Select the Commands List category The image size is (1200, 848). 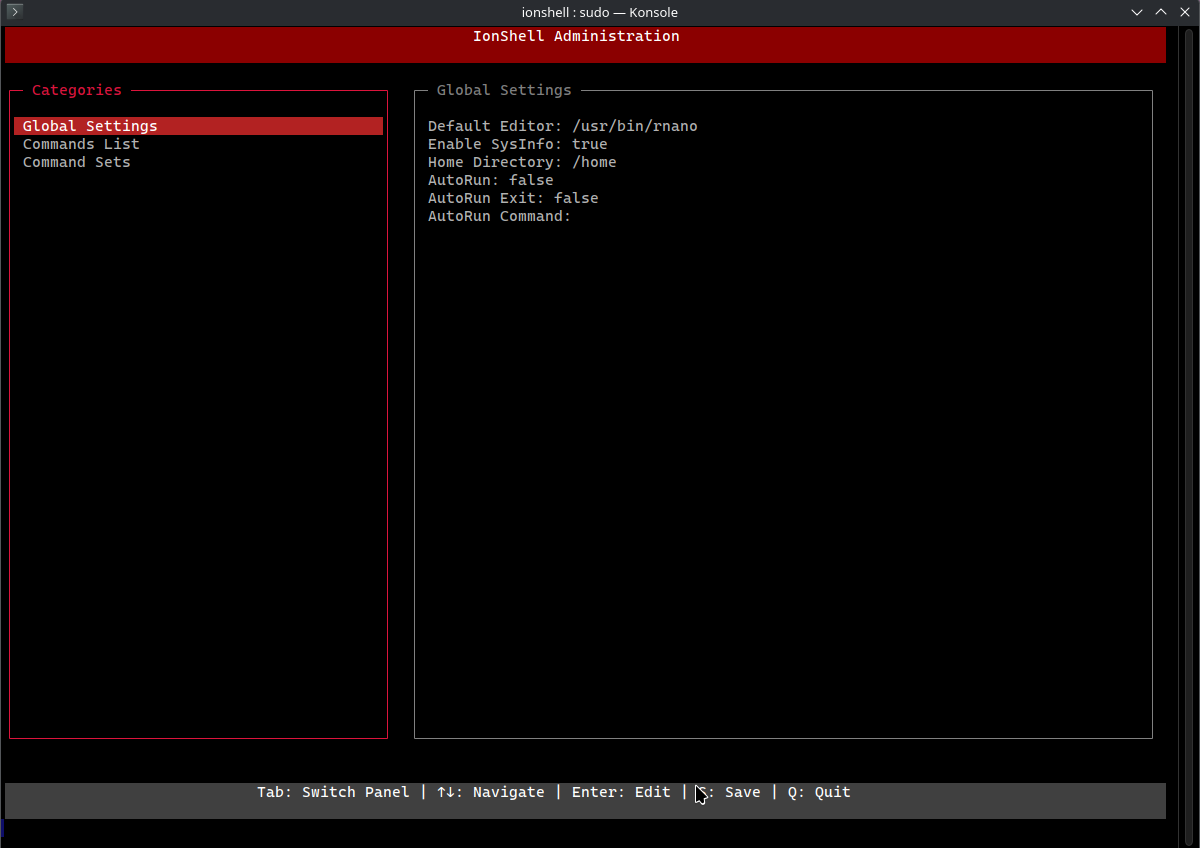tap(81, 143)
